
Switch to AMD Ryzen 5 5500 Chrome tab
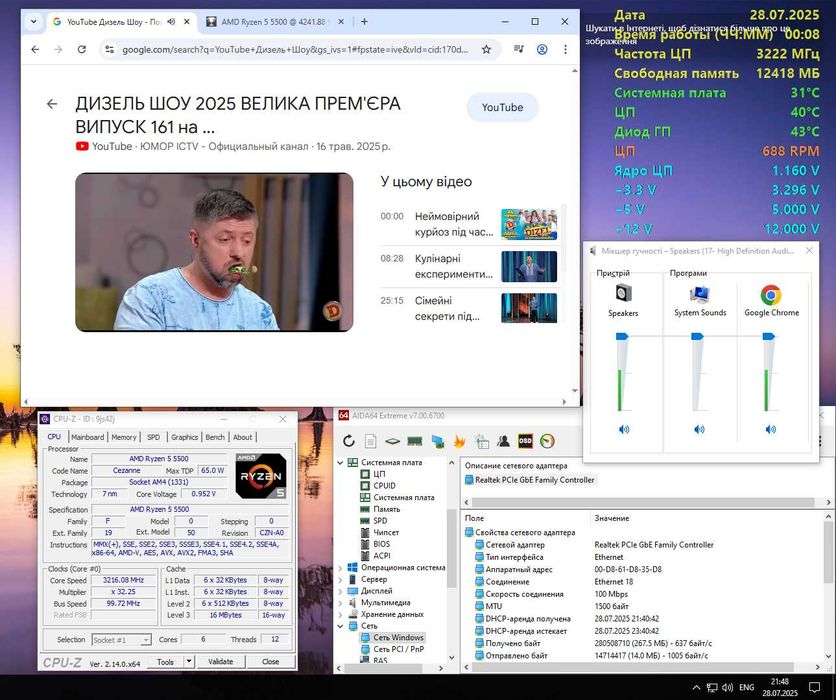pyautogui.click(x=276, y=22)
